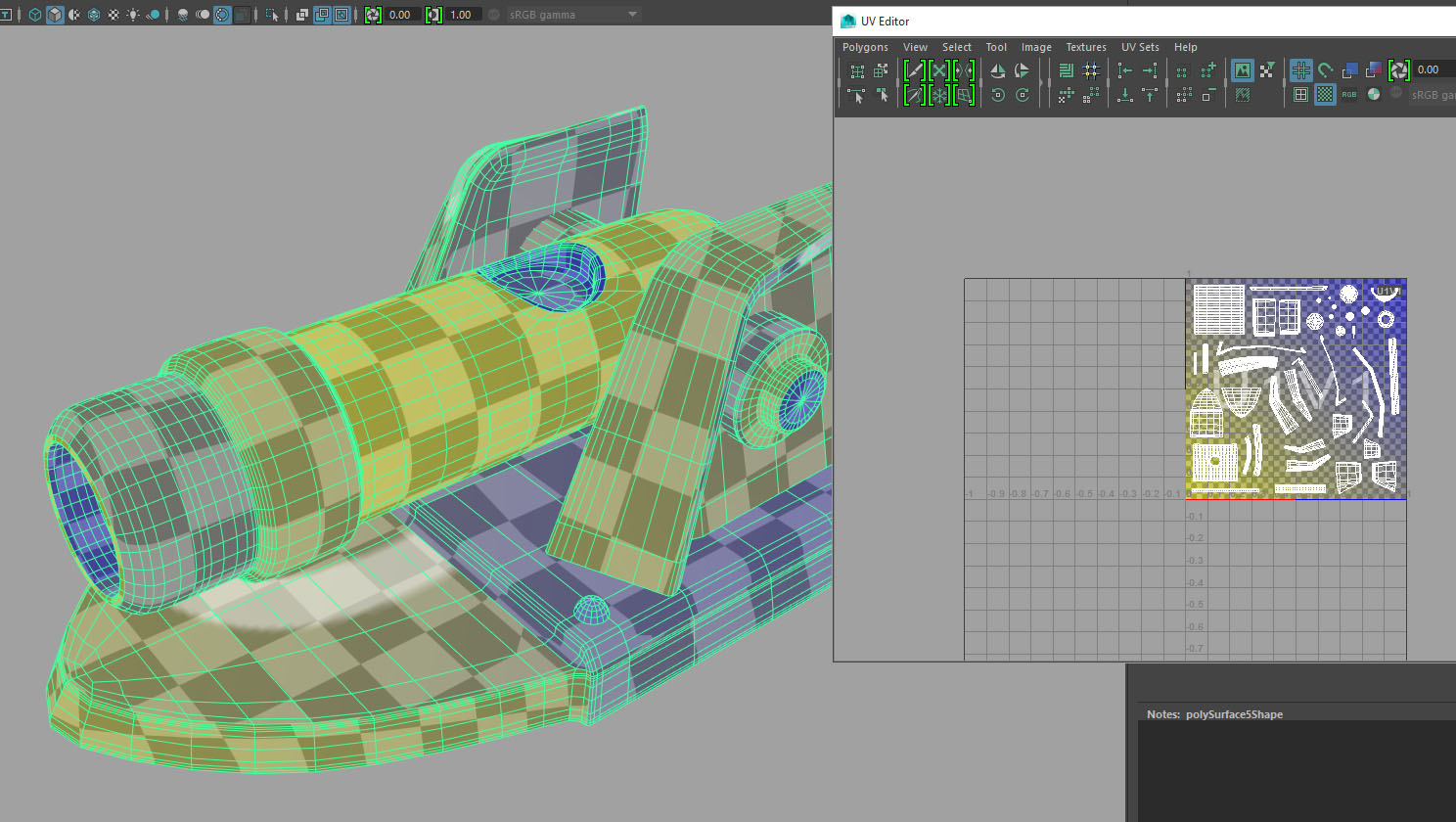Image resolution: width=1456 pixels, height=822 pixels.
Task: Open the Textures menu in the UV Editor
Action: tap(1086, 47)
